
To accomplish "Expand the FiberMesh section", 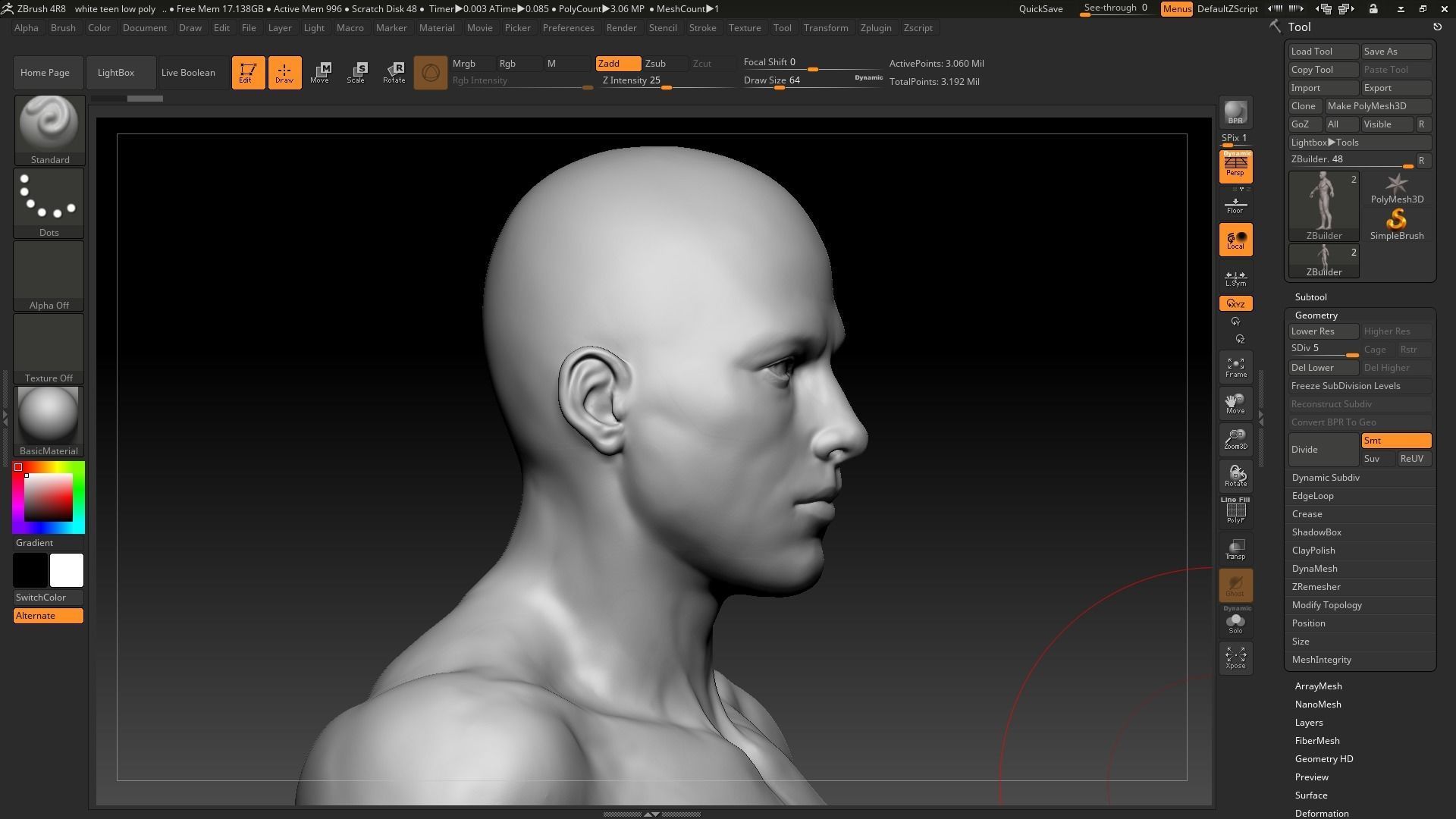I will [x=1317, y=741].
